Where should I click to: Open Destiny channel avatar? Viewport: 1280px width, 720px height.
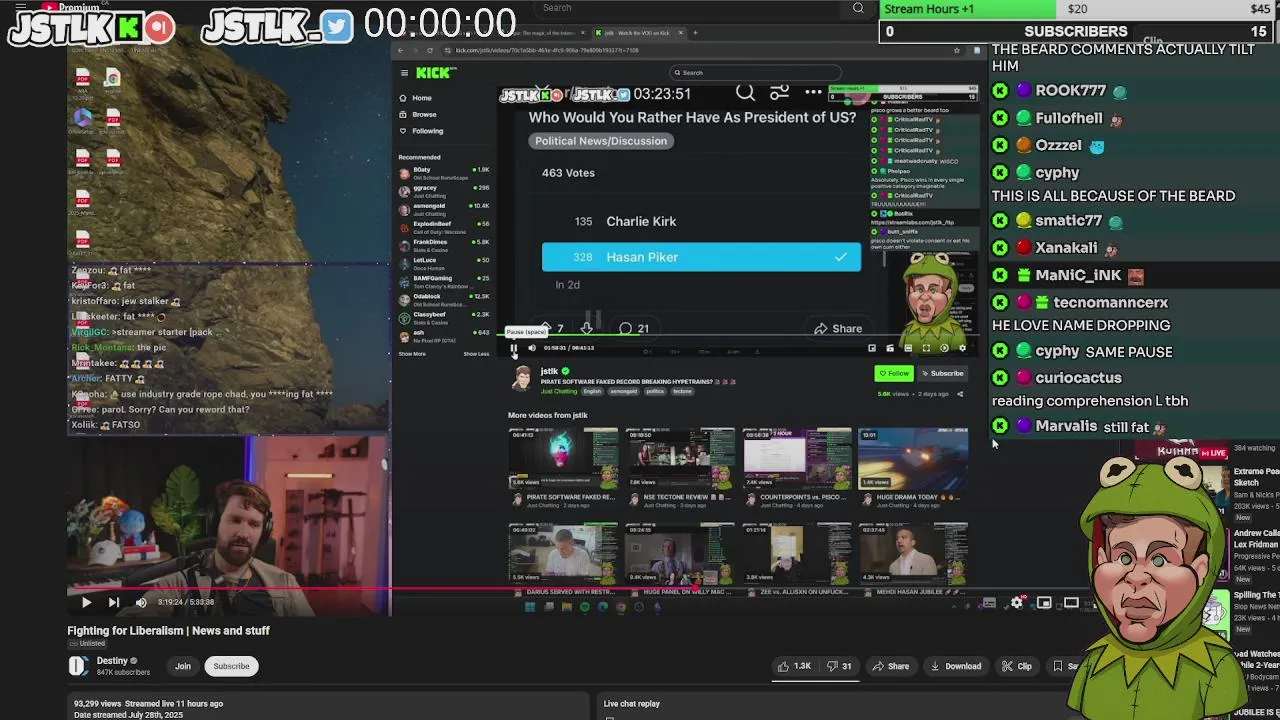click(78, 666)
